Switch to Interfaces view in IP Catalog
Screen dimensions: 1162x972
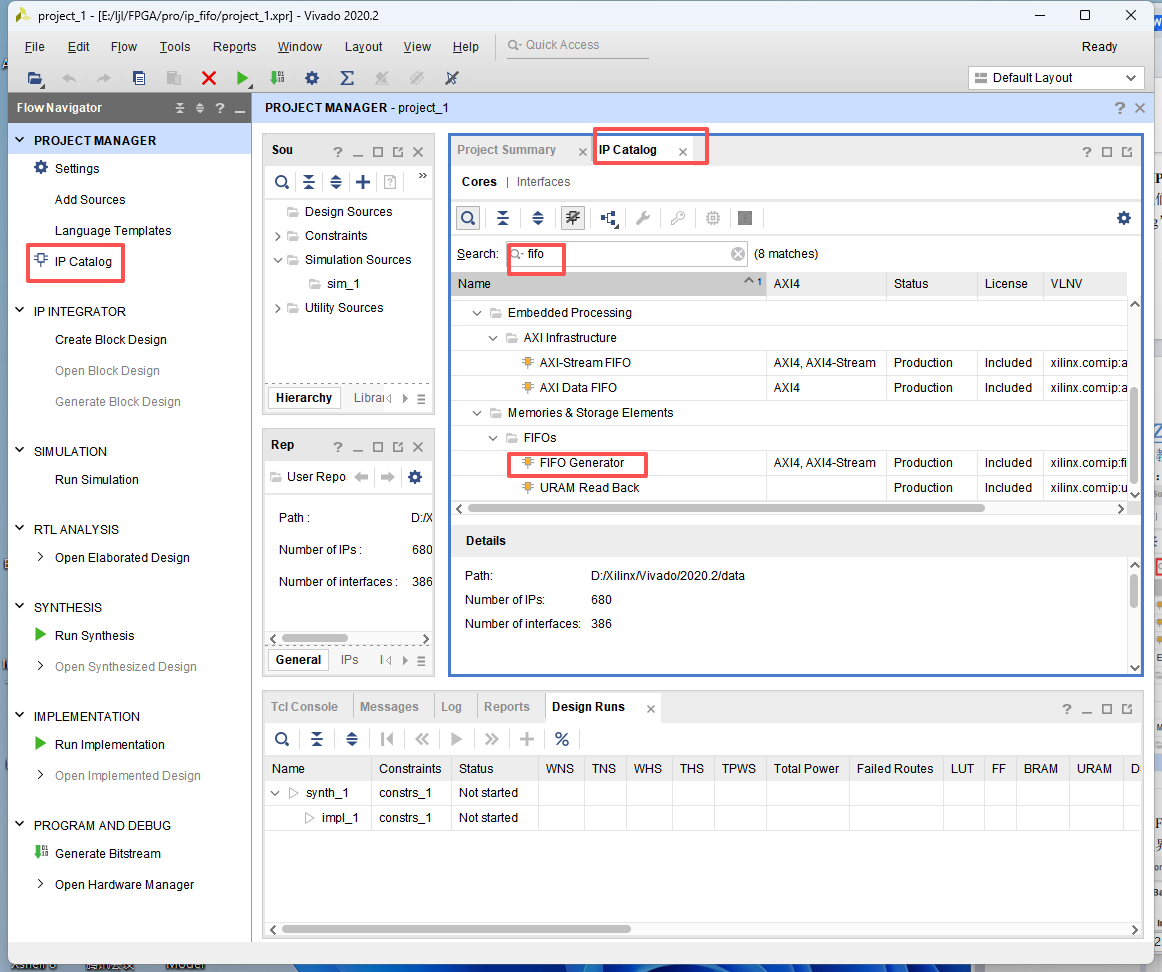(x=543, y=182)
